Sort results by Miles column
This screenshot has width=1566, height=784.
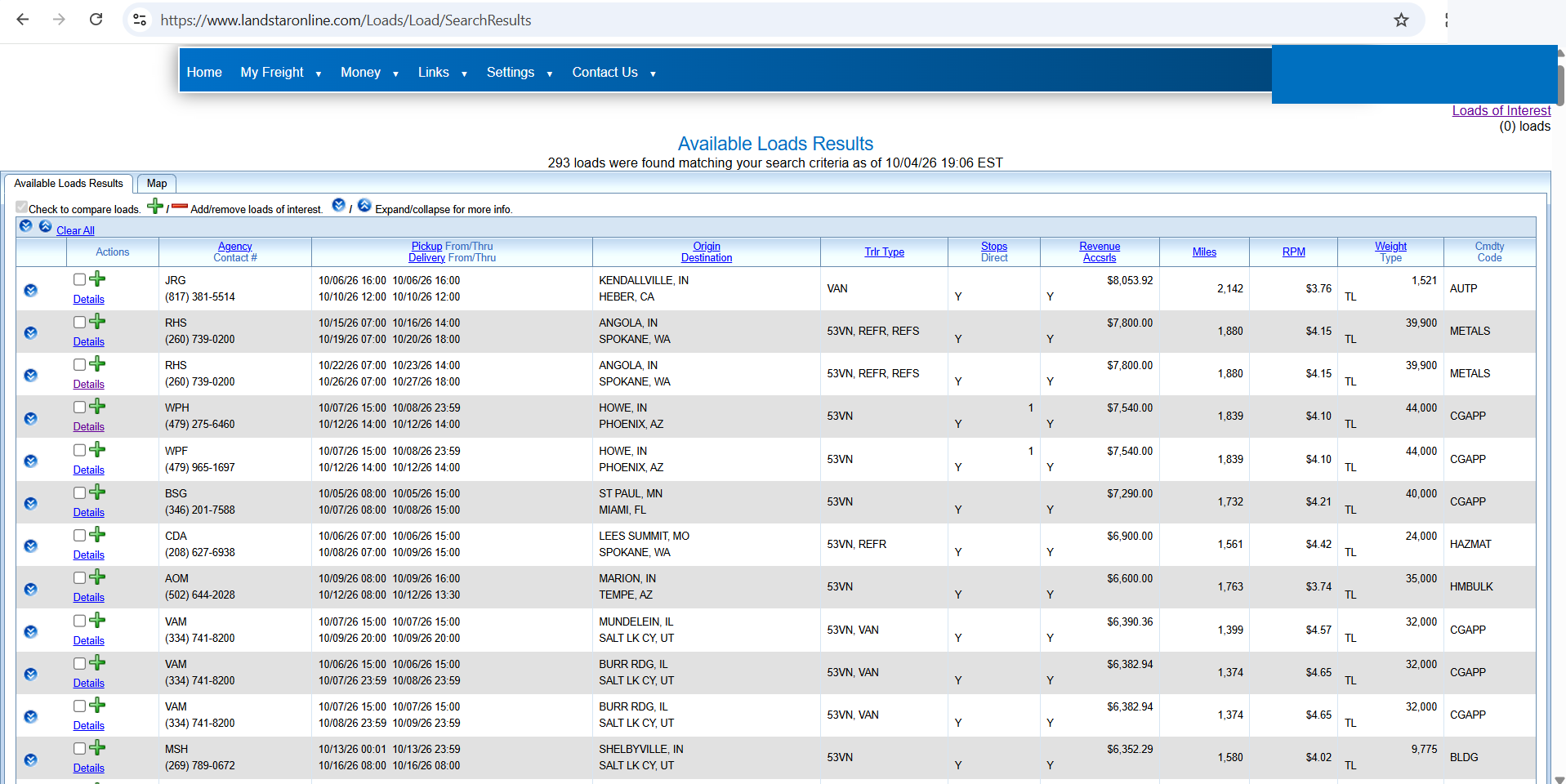tap(1204, 252)
